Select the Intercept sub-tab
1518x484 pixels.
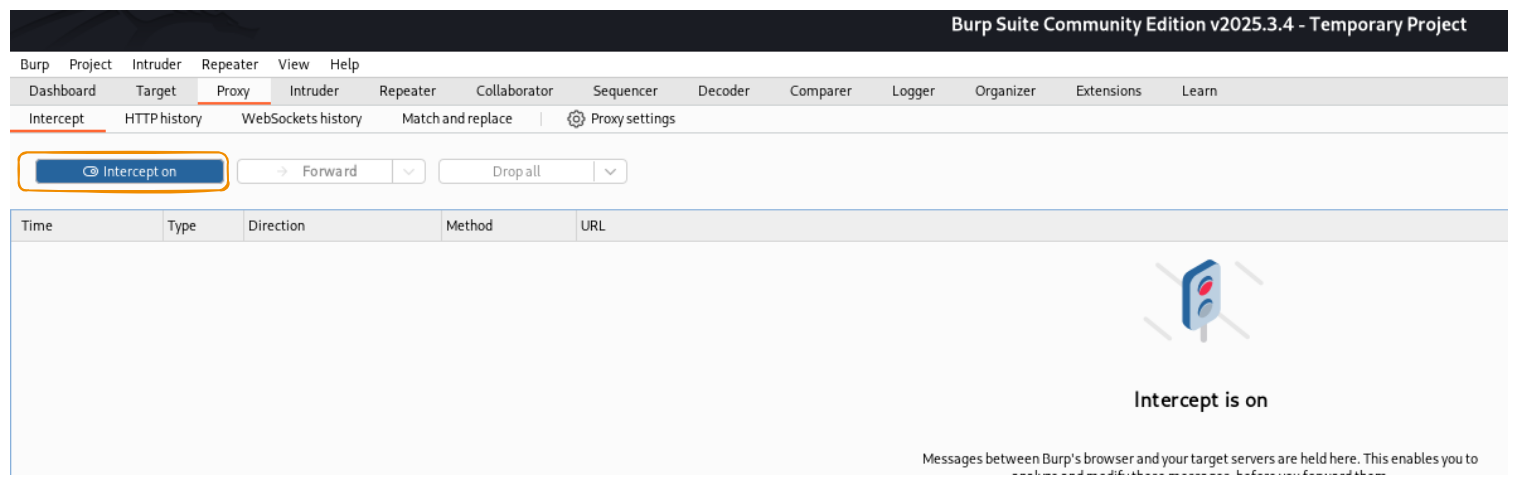click(x=57, y=119)
